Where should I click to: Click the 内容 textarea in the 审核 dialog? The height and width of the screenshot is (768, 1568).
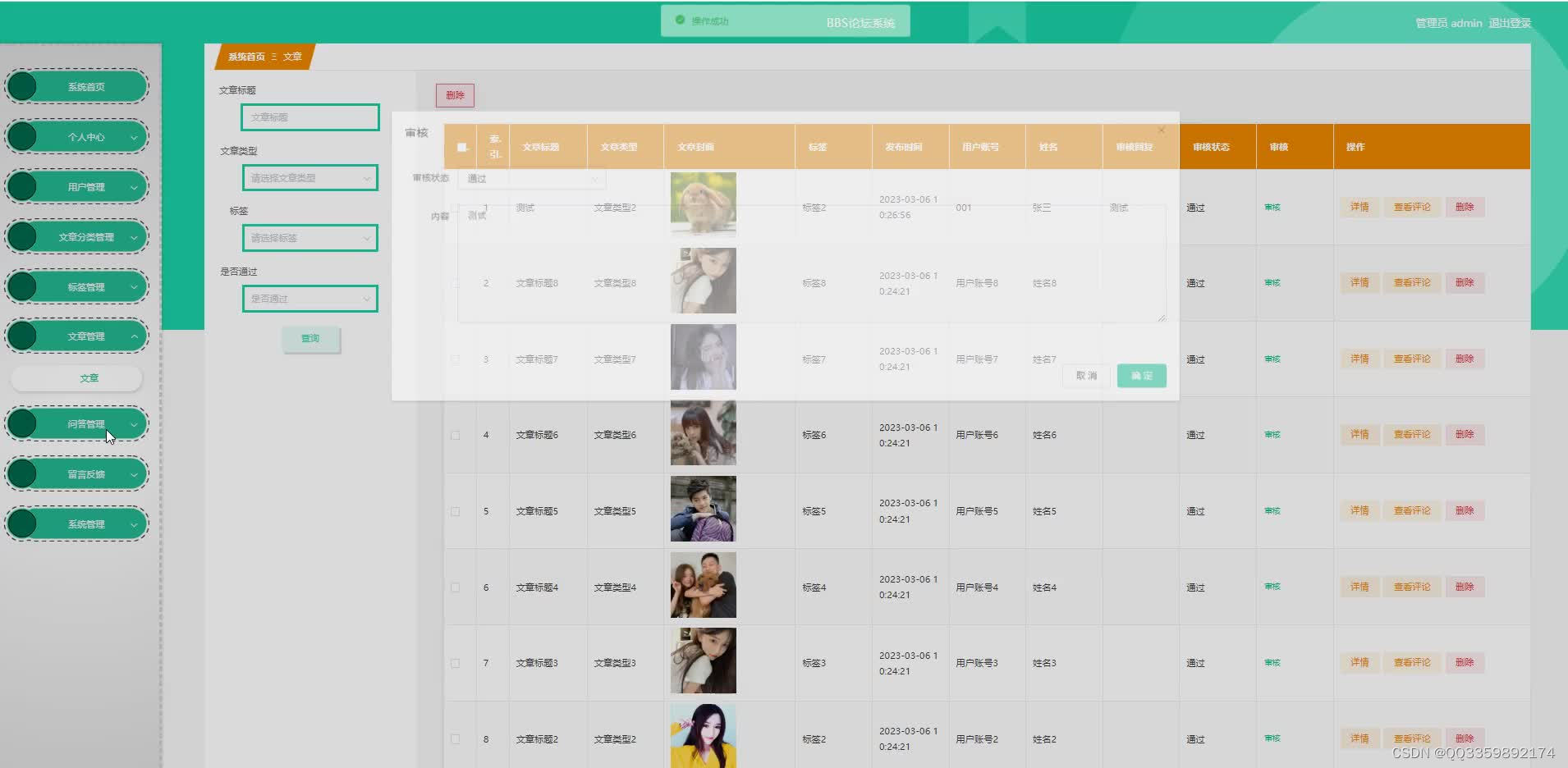[811, 263]
